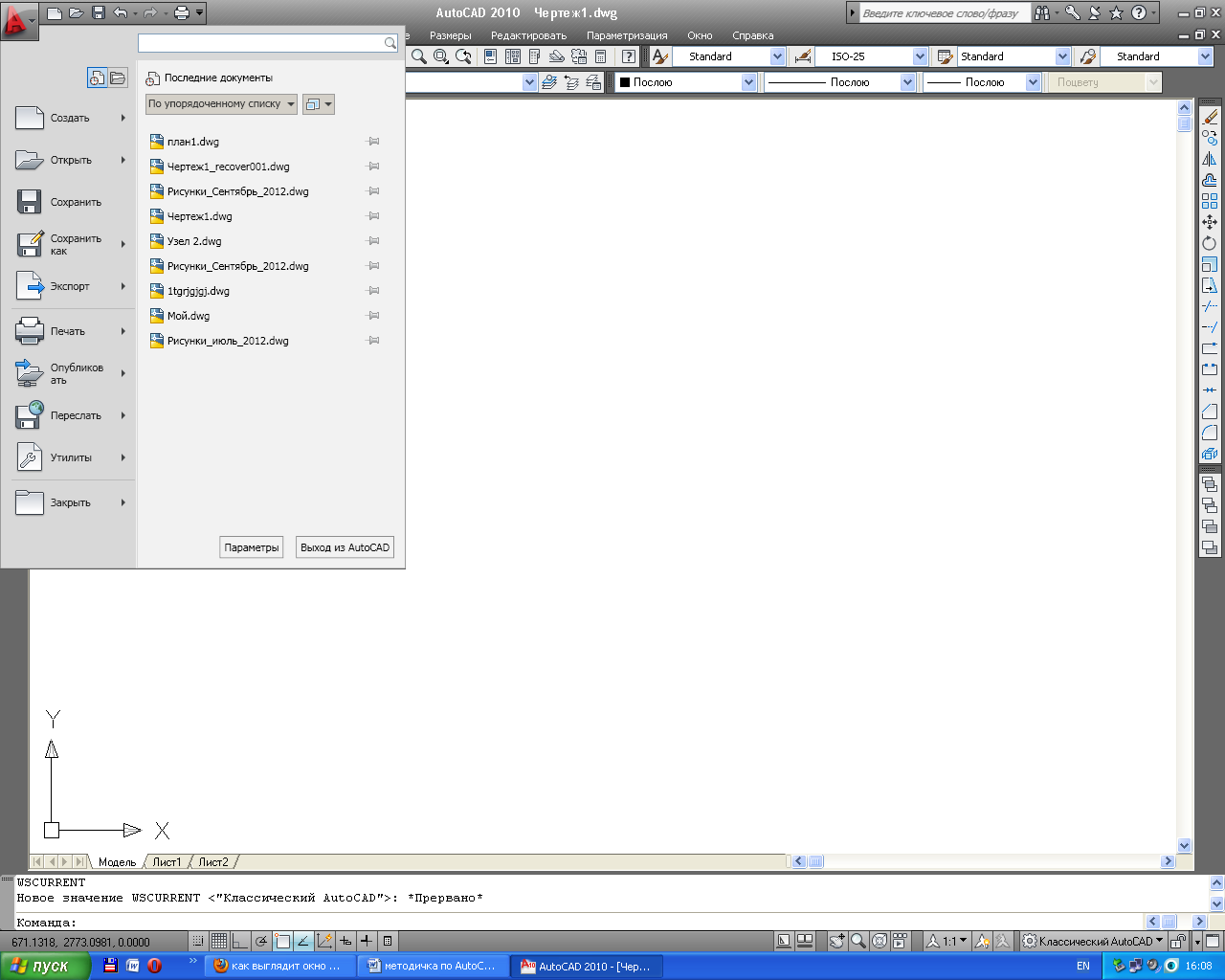Open the 'По упорядоченному списку' sort dropdown
The height and width of the screenshot is (980, 1225).
(221, 103)
